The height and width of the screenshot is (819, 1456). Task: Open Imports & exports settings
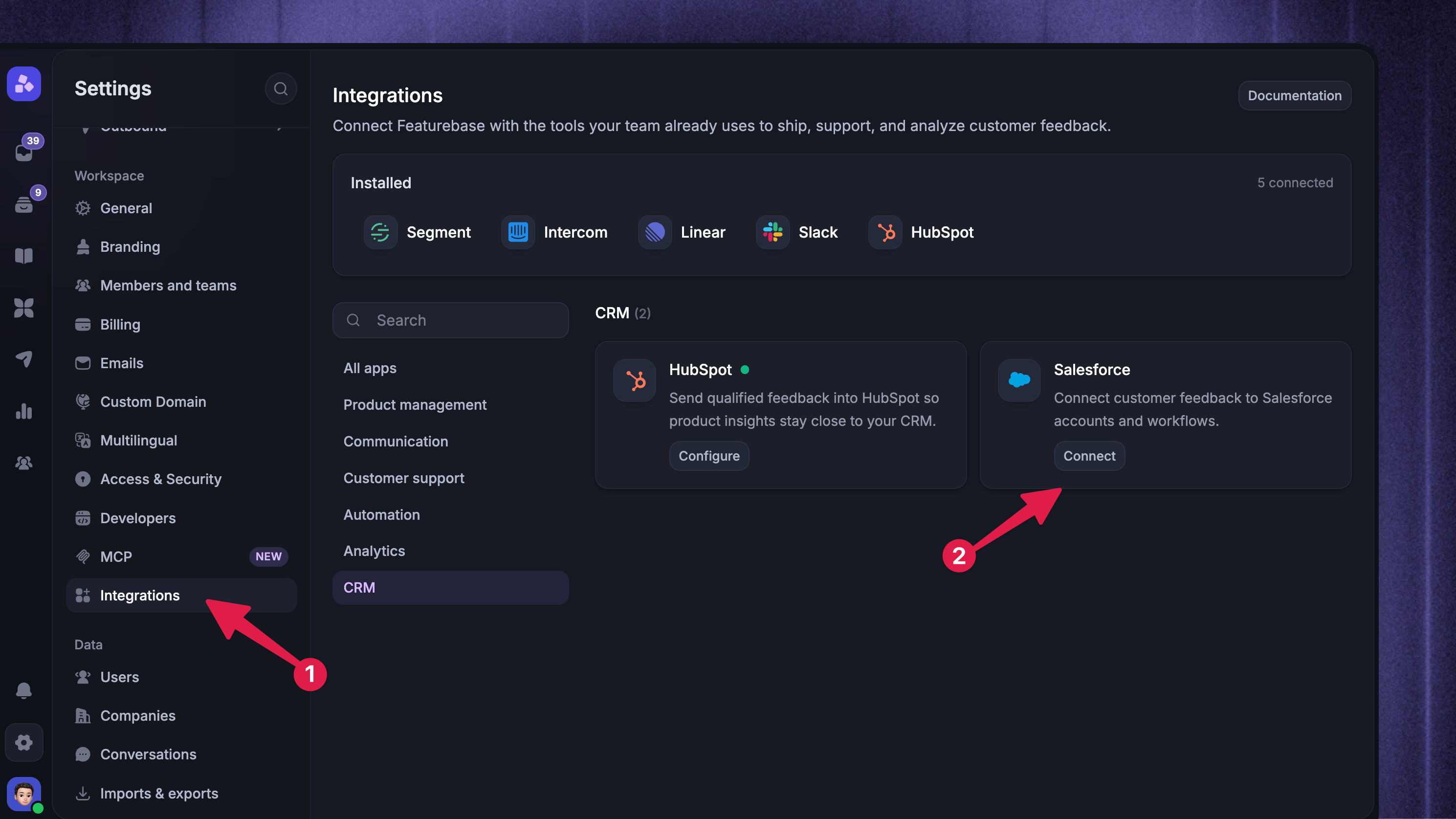[181, 794]
